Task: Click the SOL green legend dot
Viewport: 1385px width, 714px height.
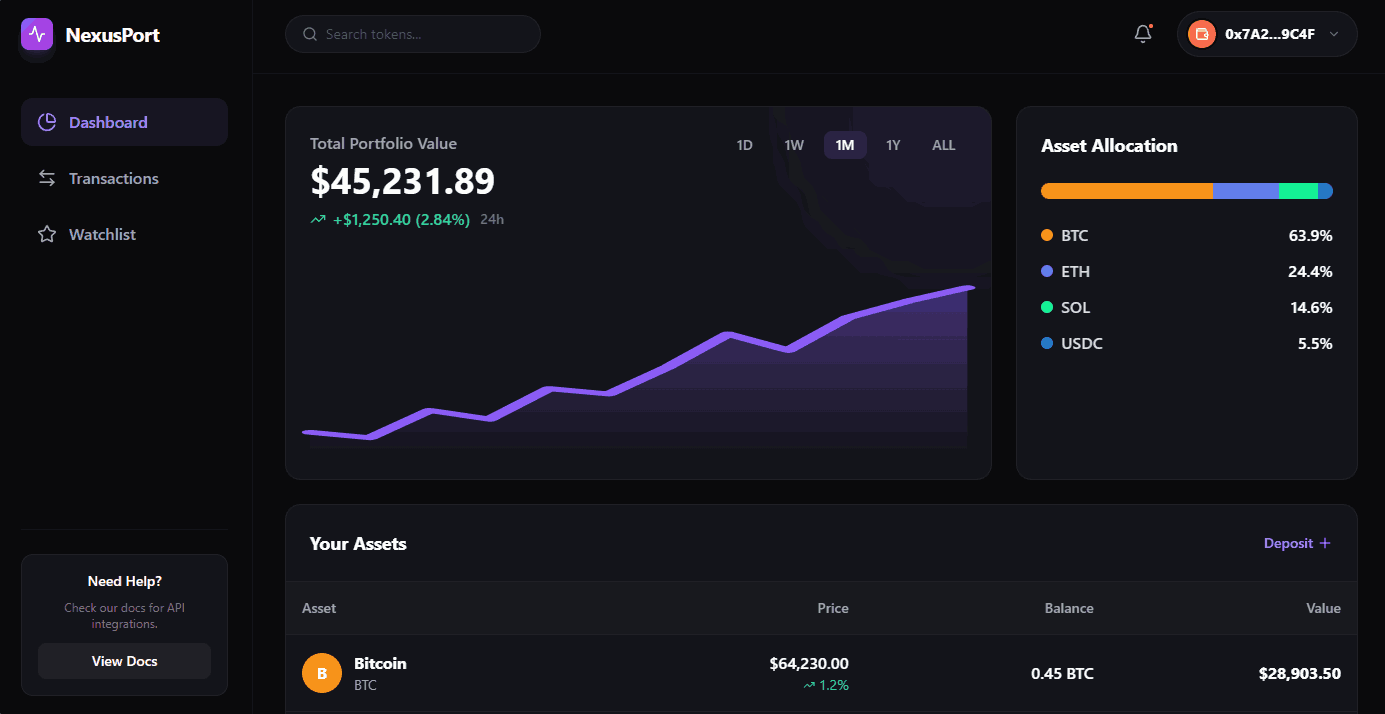Action: 1047,307
